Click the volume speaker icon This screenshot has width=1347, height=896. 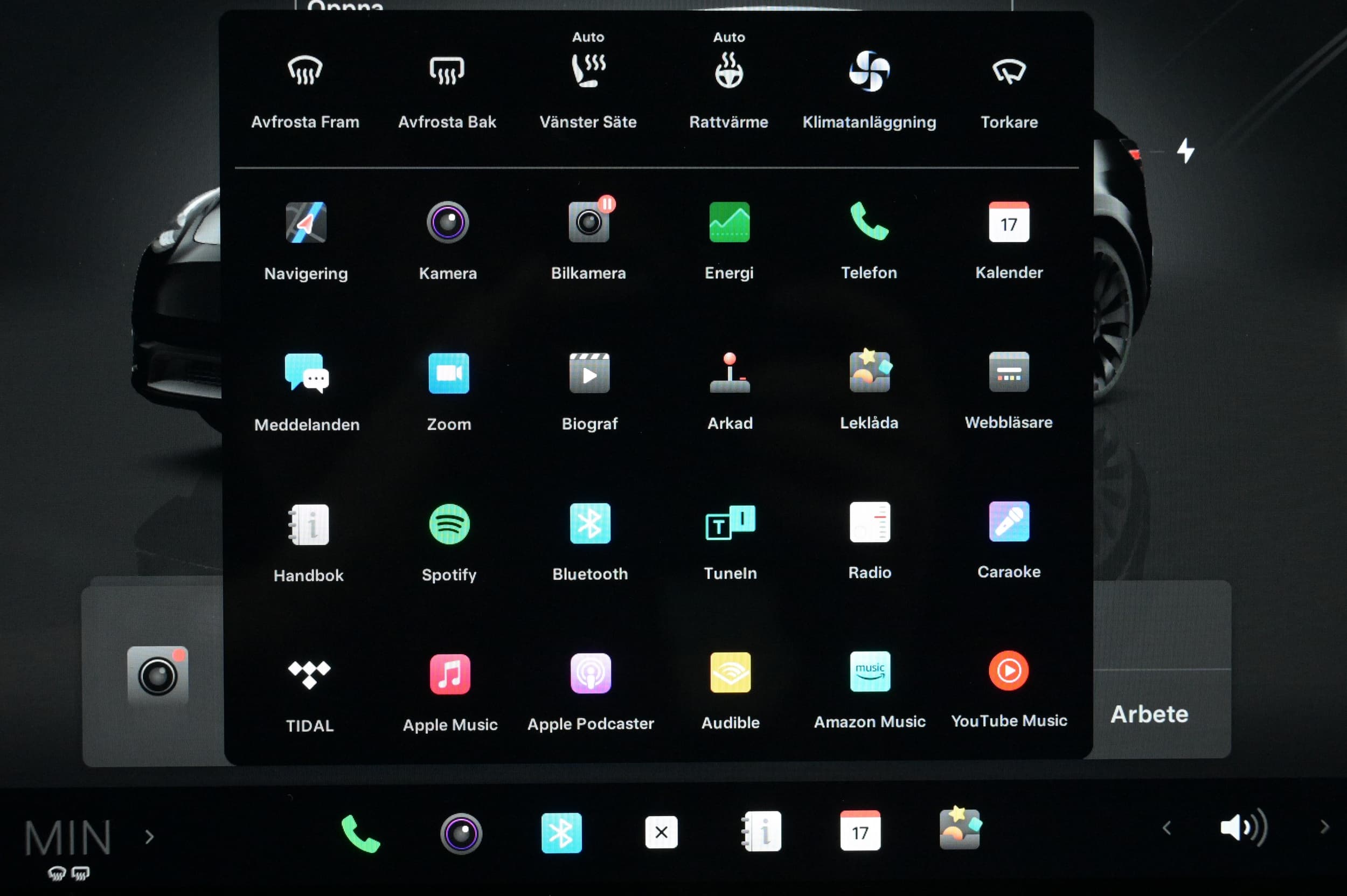click(x=1244, y=828)
